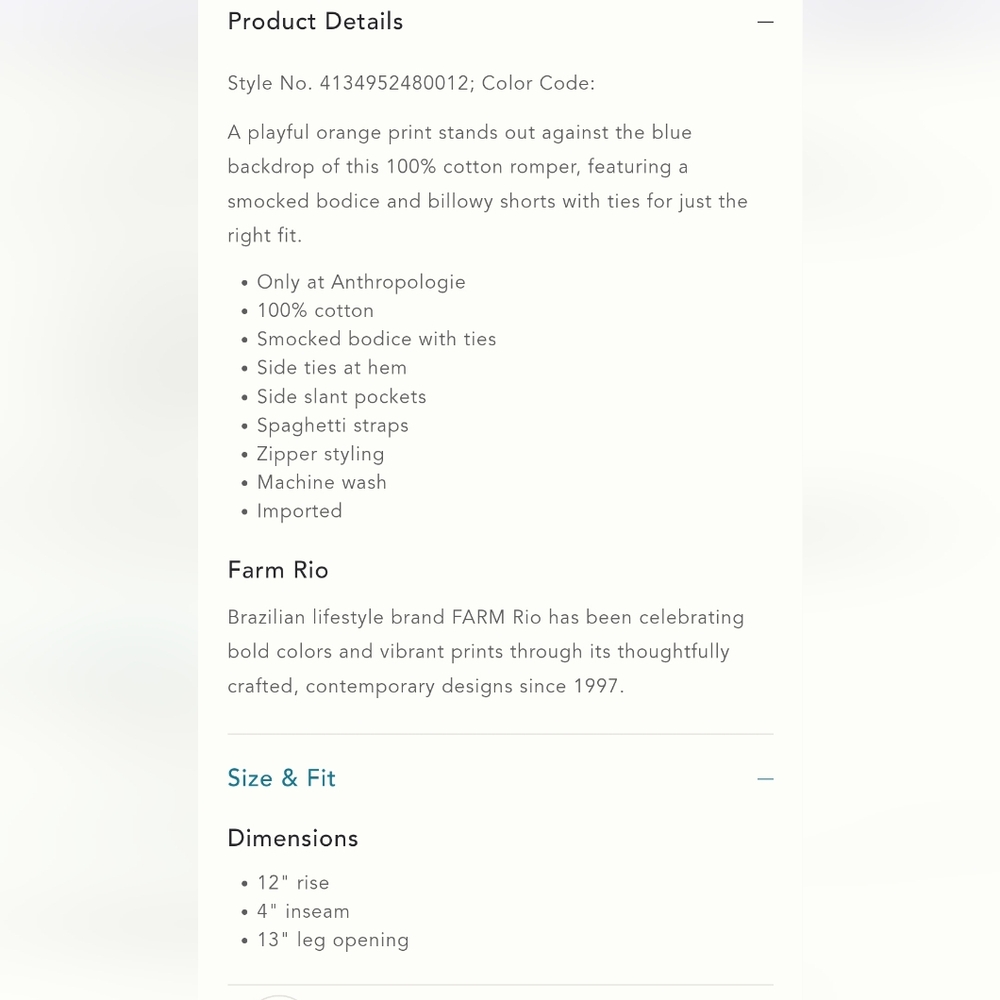Select the Style No. 4134952480012 text
This screenshot has width=1000, height=1000.
[x=348, y=84]
